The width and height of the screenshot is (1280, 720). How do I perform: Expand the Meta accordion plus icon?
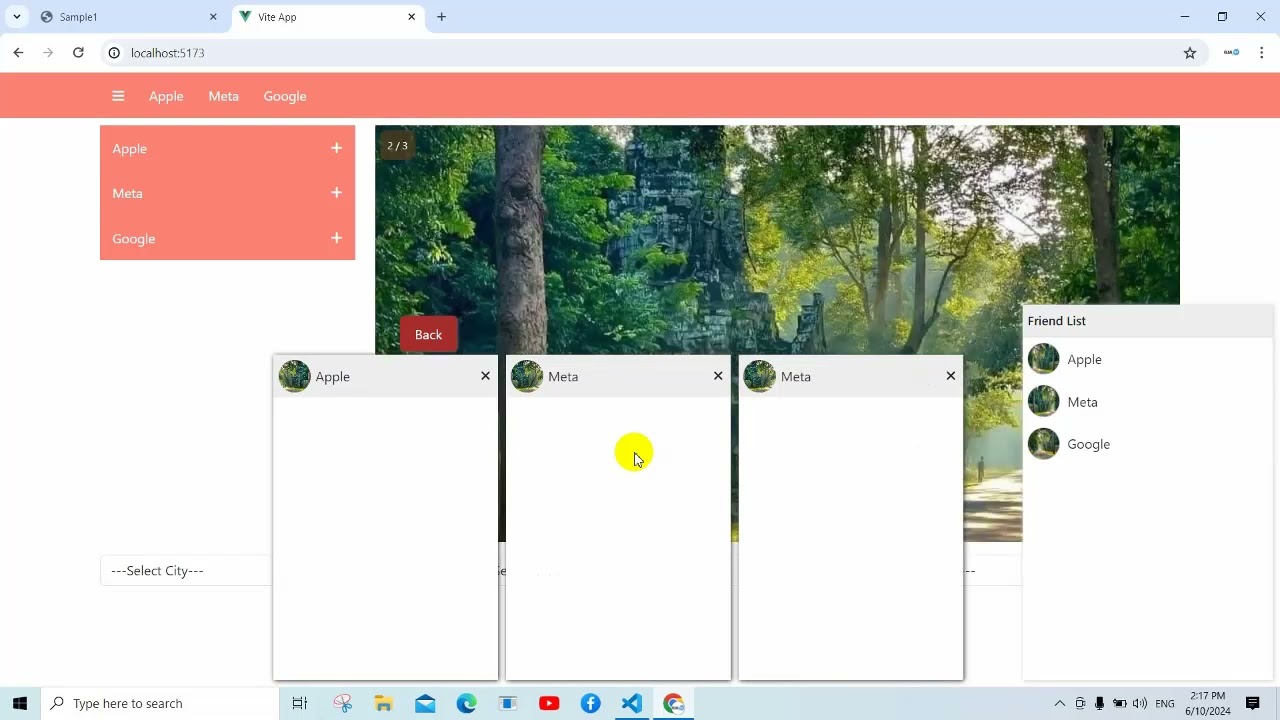tap(336, 193)
